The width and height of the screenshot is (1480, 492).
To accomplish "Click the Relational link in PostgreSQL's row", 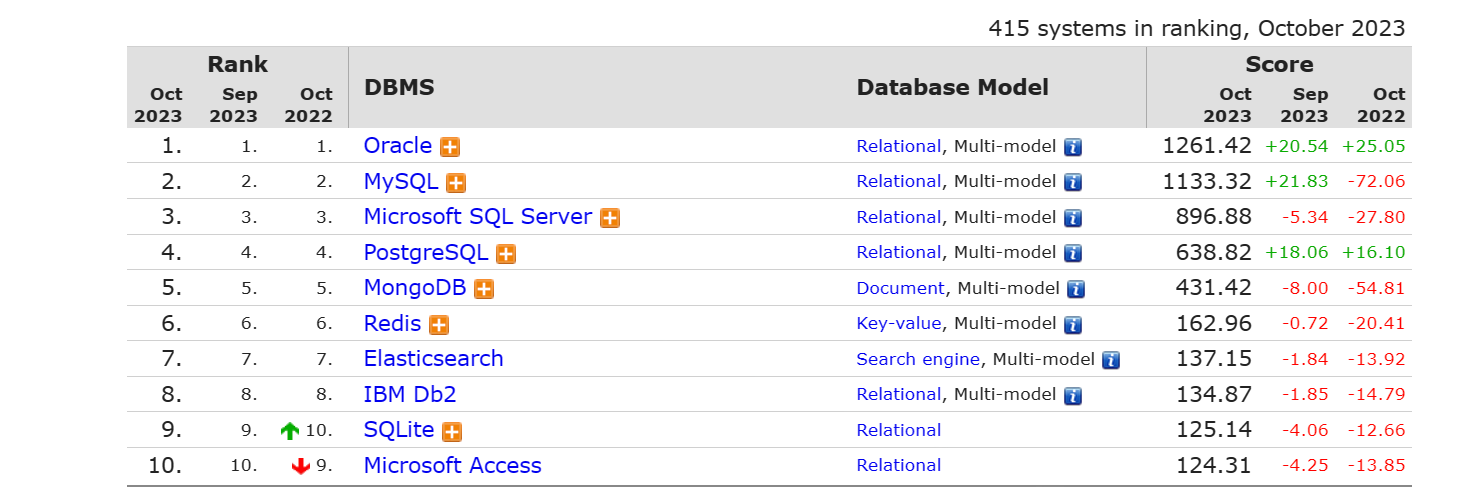I will (x=899, y=253).
